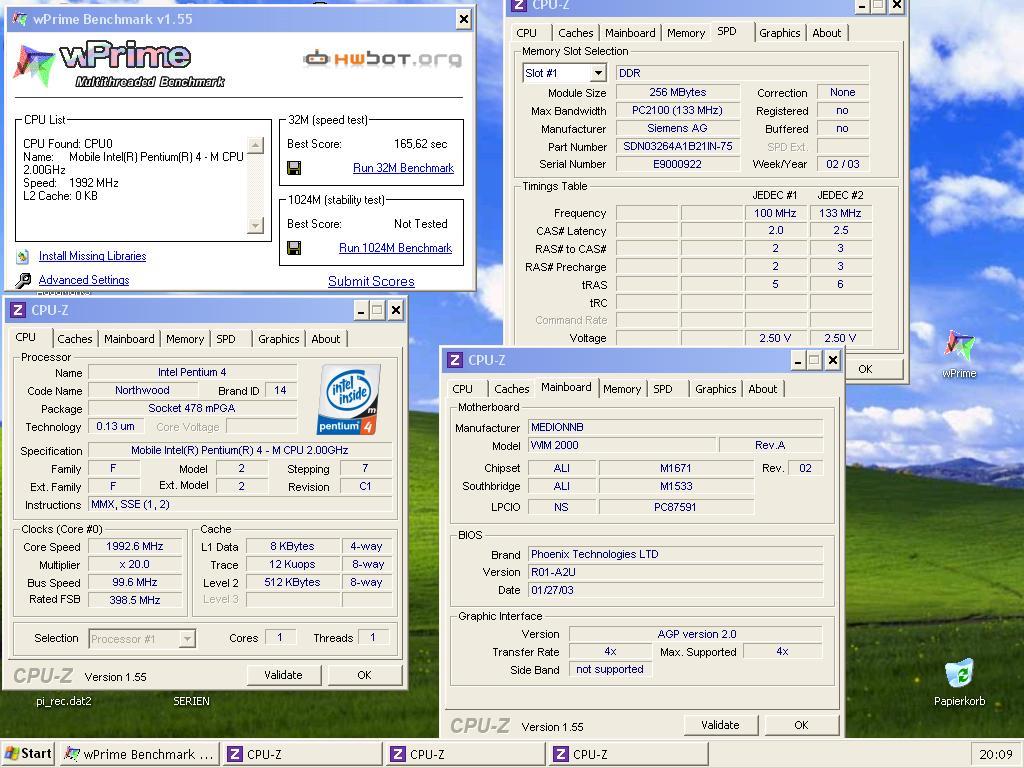Viewport: 1024px width, 768px height.
Task: Click the SDN03264A1B21IN-75 part number field
Action: (x=678, y=146)
